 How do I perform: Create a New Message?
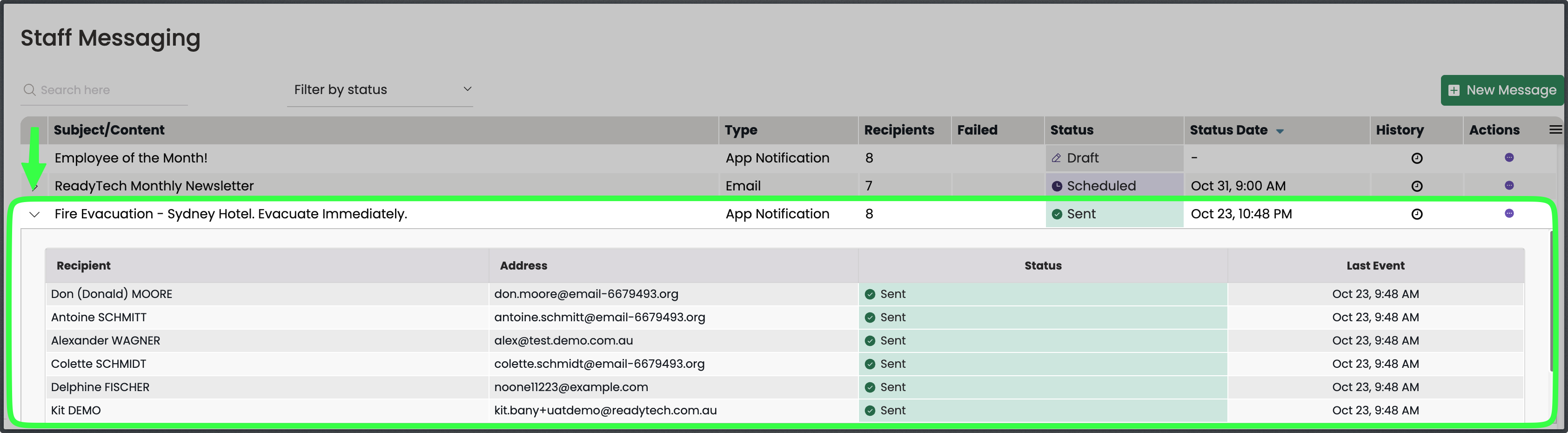(1501, 90)
